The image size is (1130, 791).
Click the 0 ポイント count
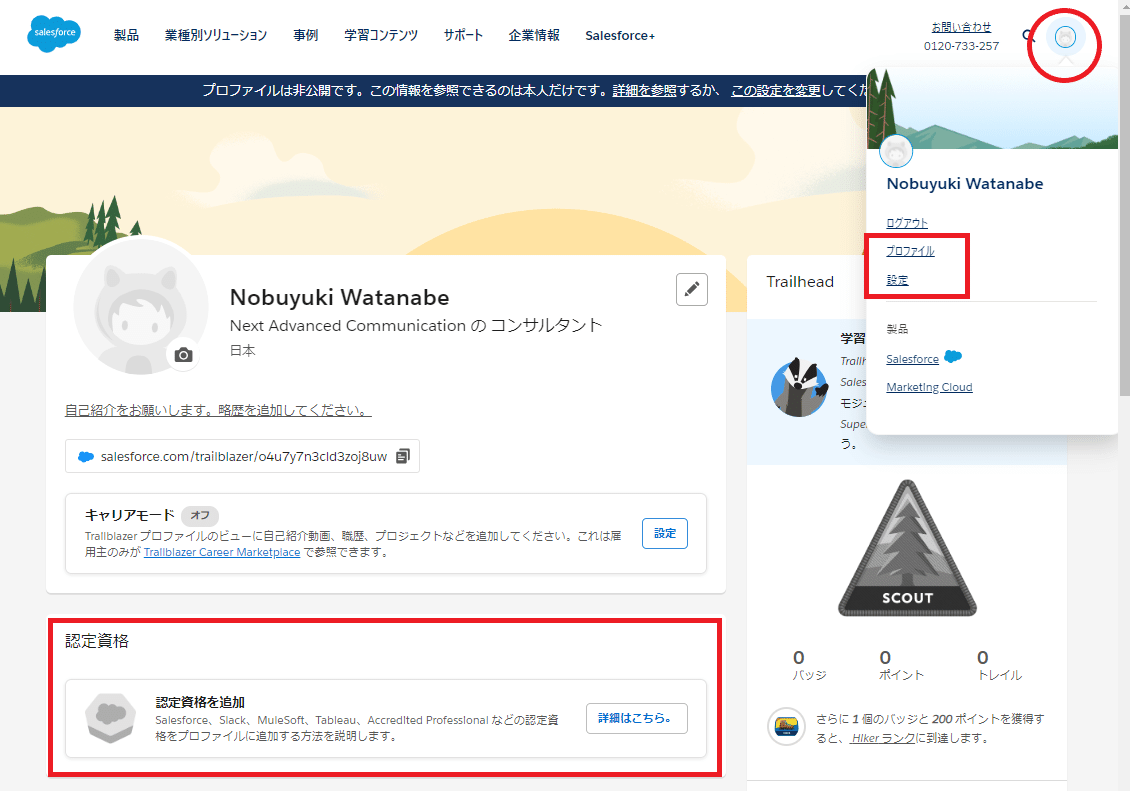coord(901,665)
